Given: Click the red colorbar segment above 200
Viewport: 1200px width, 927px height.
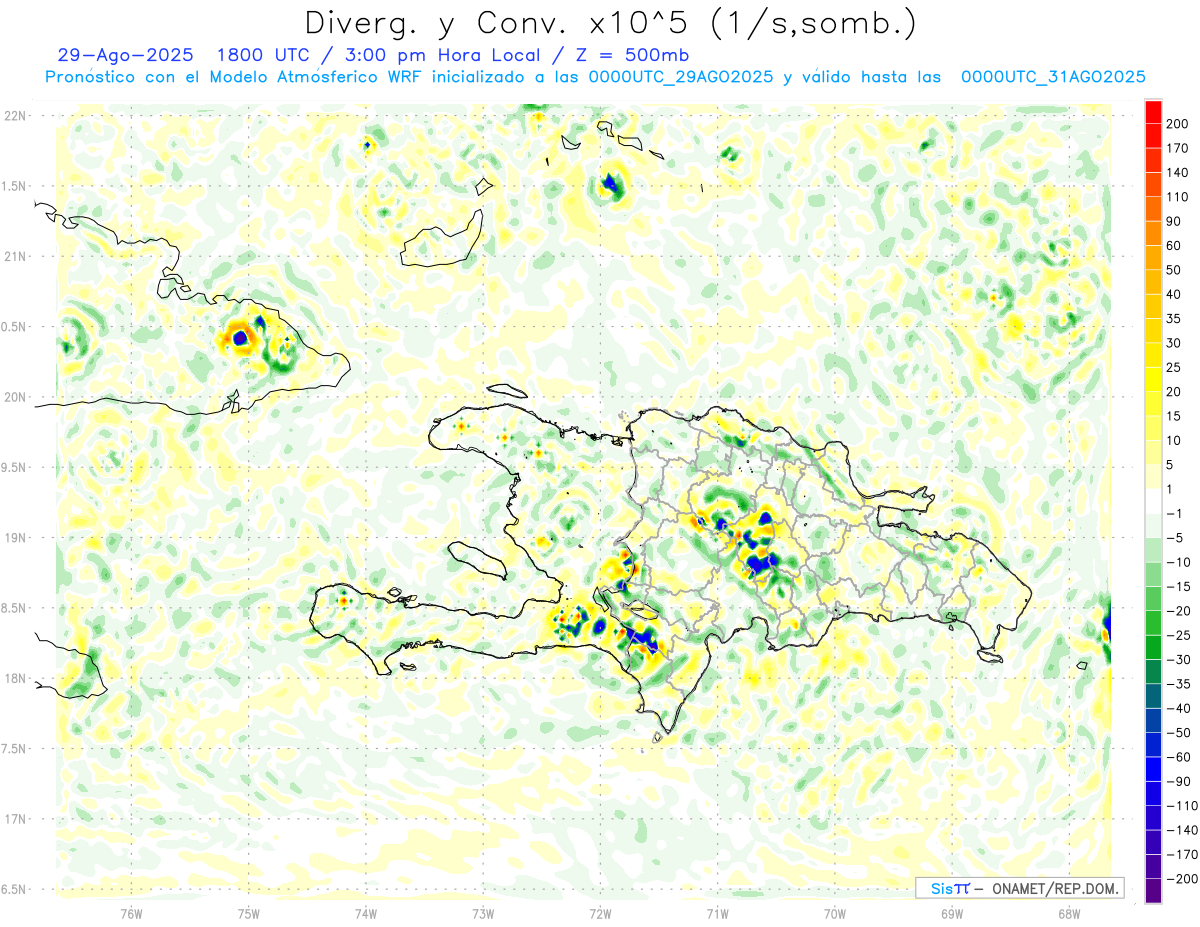Looking at the screenshot, I should click(x=1153, y=112).
